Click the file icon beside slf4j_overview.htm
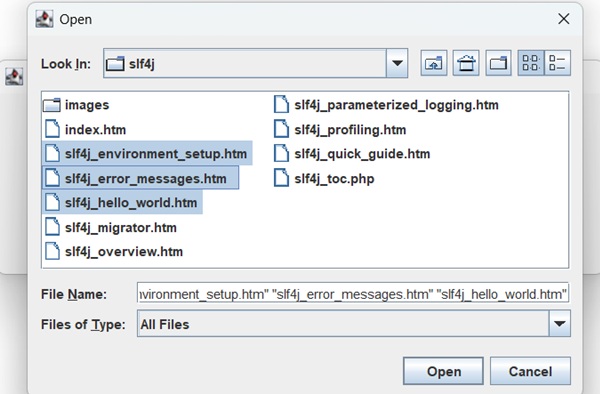600x394 pixels. click(x=52, y=251)
